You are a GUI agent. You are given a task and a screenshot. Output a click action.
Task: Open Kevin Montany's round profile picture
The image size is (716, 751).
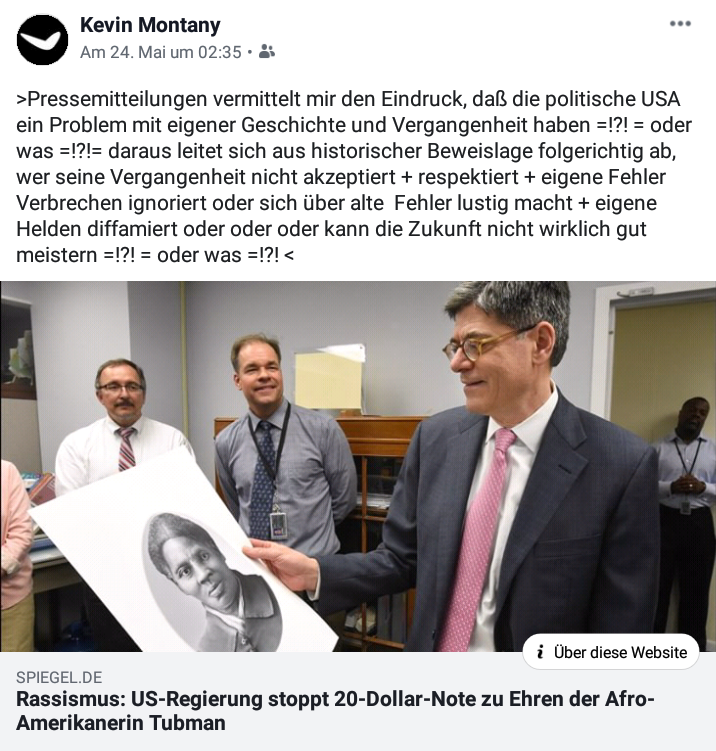pyautogui.click(x=42, y=39)
